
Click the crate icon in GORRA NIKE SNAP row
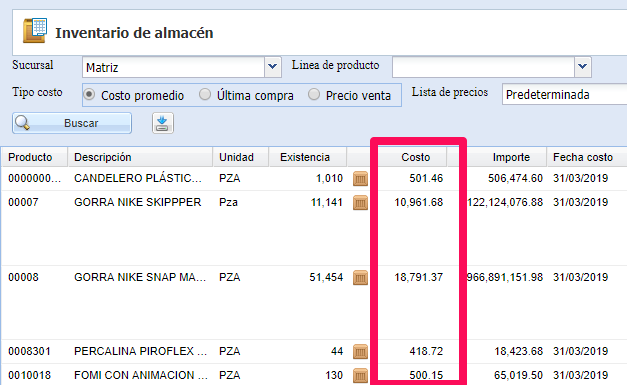(x=360, y=277)
